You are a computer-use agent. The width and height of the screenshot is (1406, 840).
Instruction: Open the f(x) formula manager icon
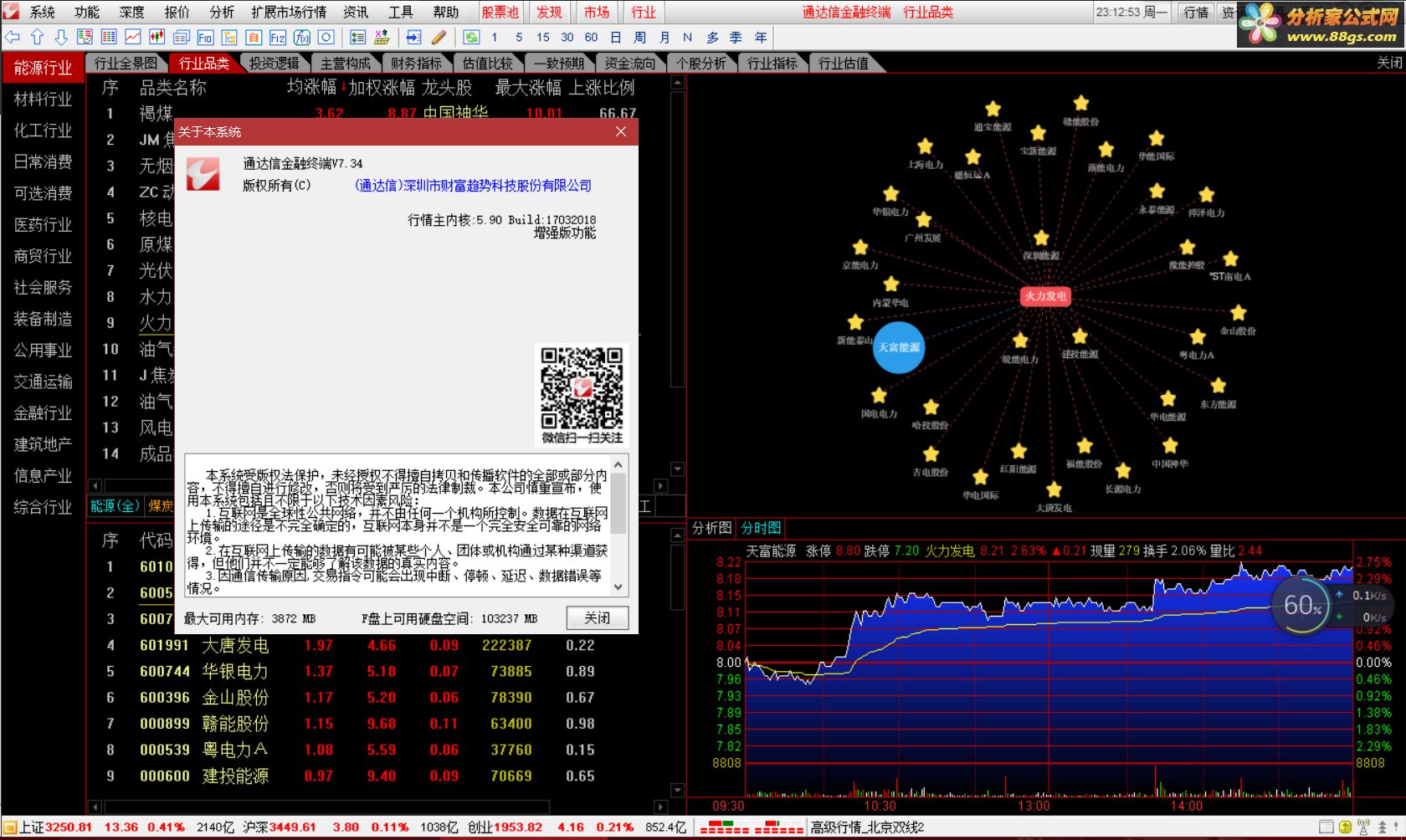(x=302, y=37)
